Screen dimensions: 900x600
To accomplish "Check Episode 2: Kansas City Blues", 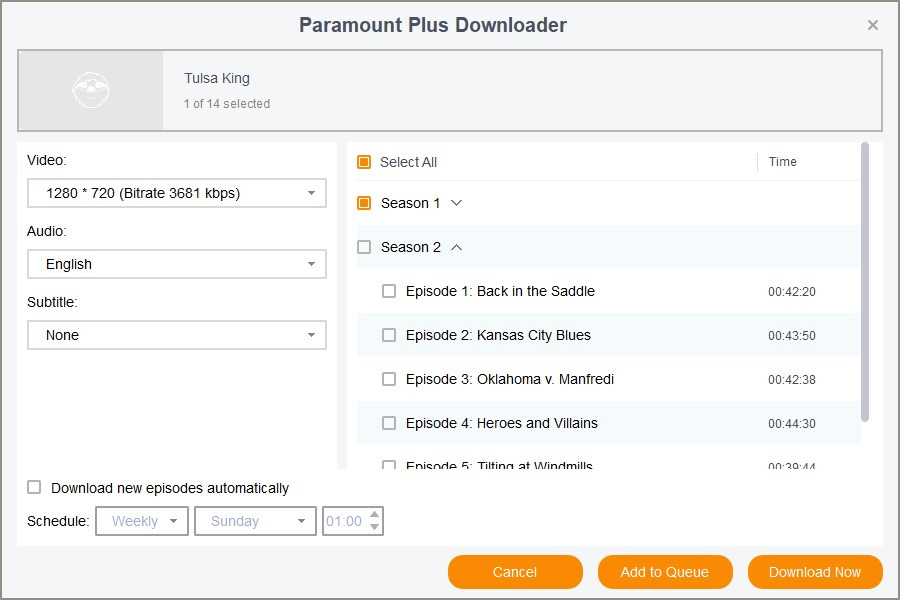I will 389,335.
